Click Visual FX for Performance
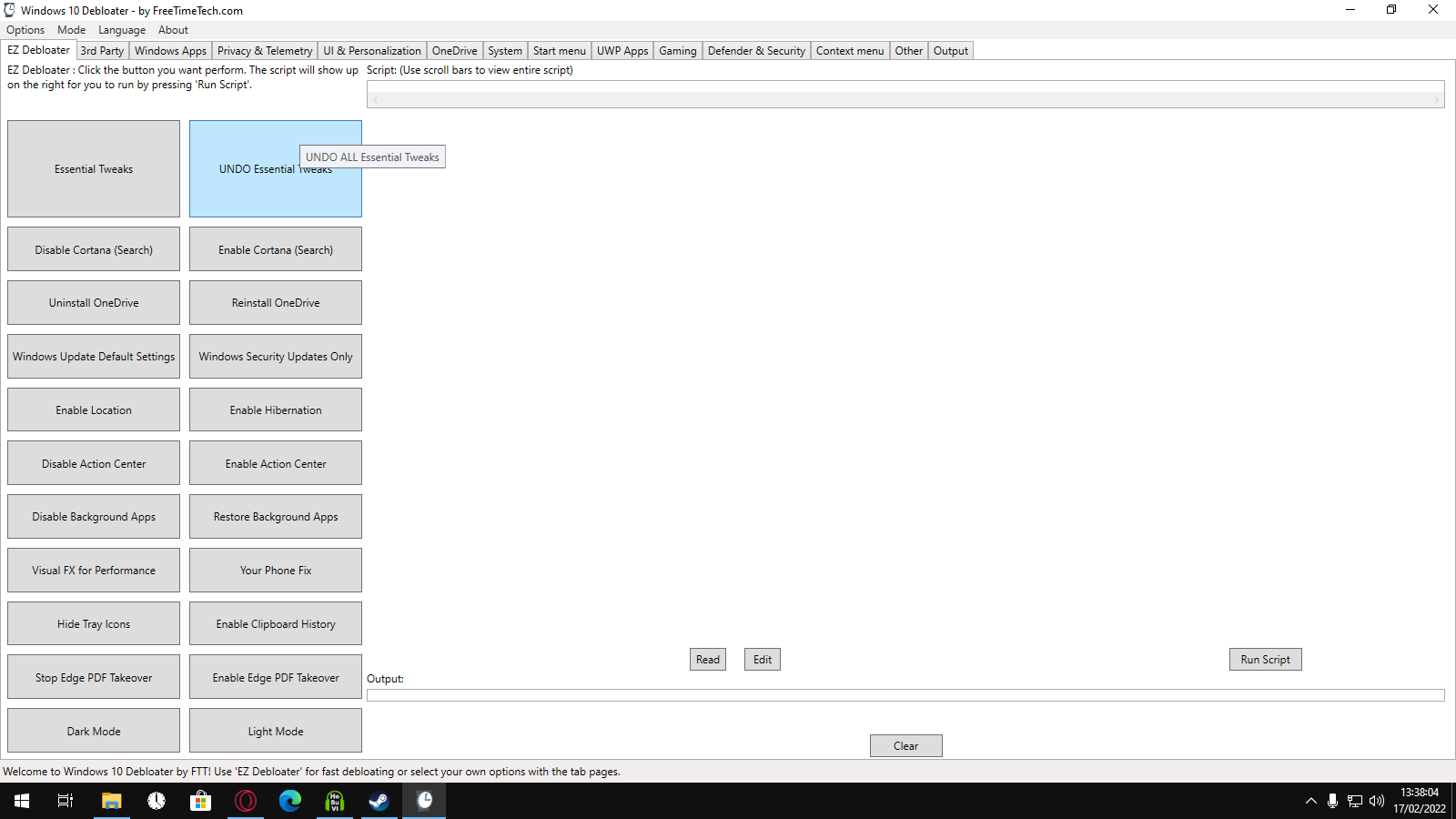The image size is (1456, 819). click(94, 571)
